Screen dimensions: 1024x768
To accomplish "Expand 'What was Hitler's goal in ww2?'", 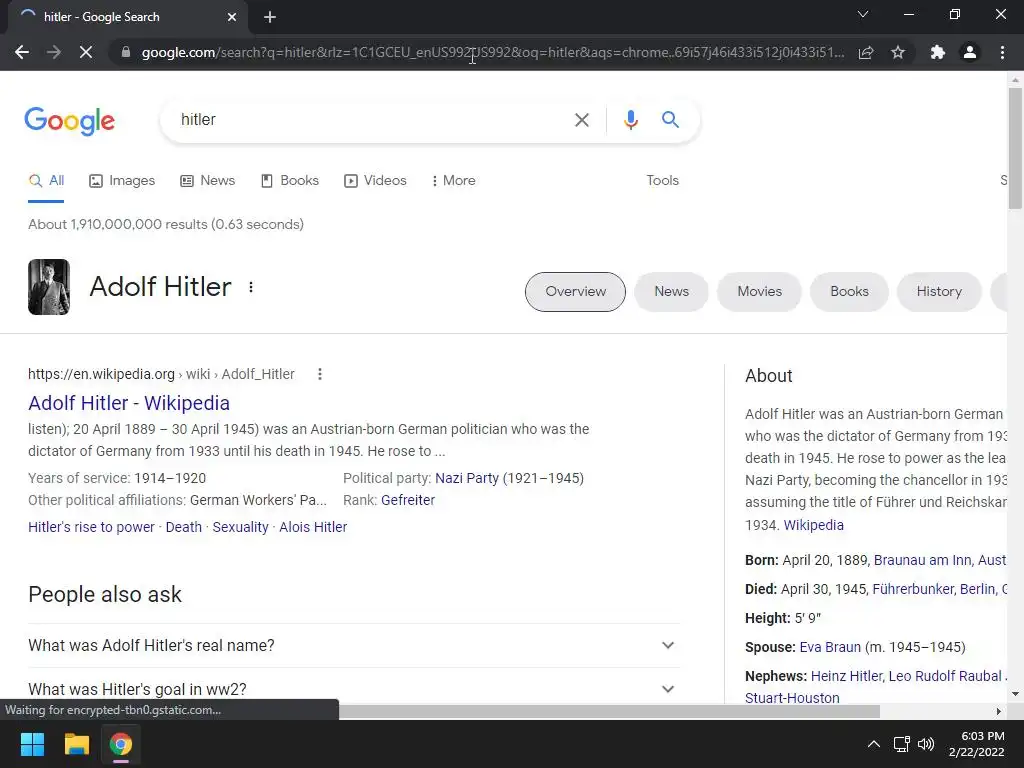I will (354, 689).
